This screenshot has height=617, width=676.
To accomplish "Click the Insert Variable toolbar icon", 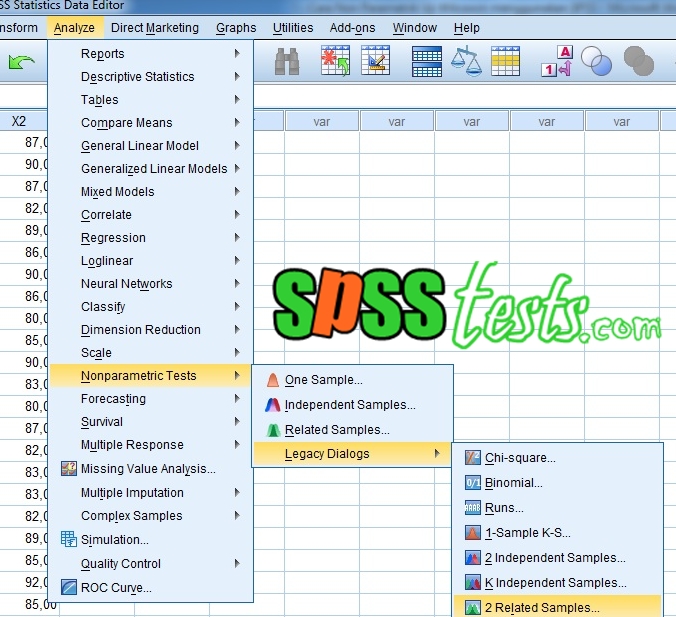I will tap(376, 60).
